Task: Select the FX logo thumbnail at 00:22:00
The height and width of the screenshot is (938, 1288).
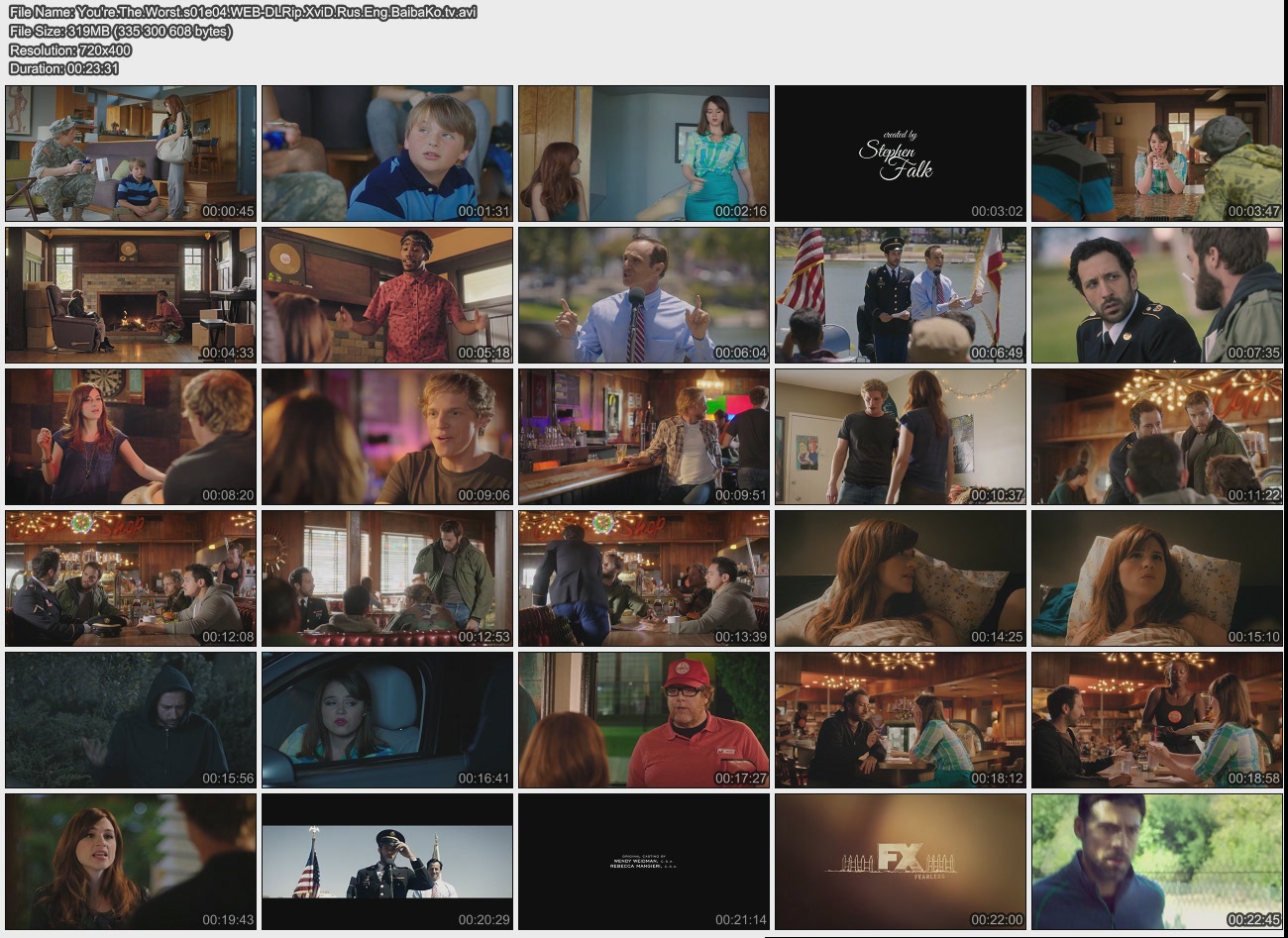Action: [901, 862]
